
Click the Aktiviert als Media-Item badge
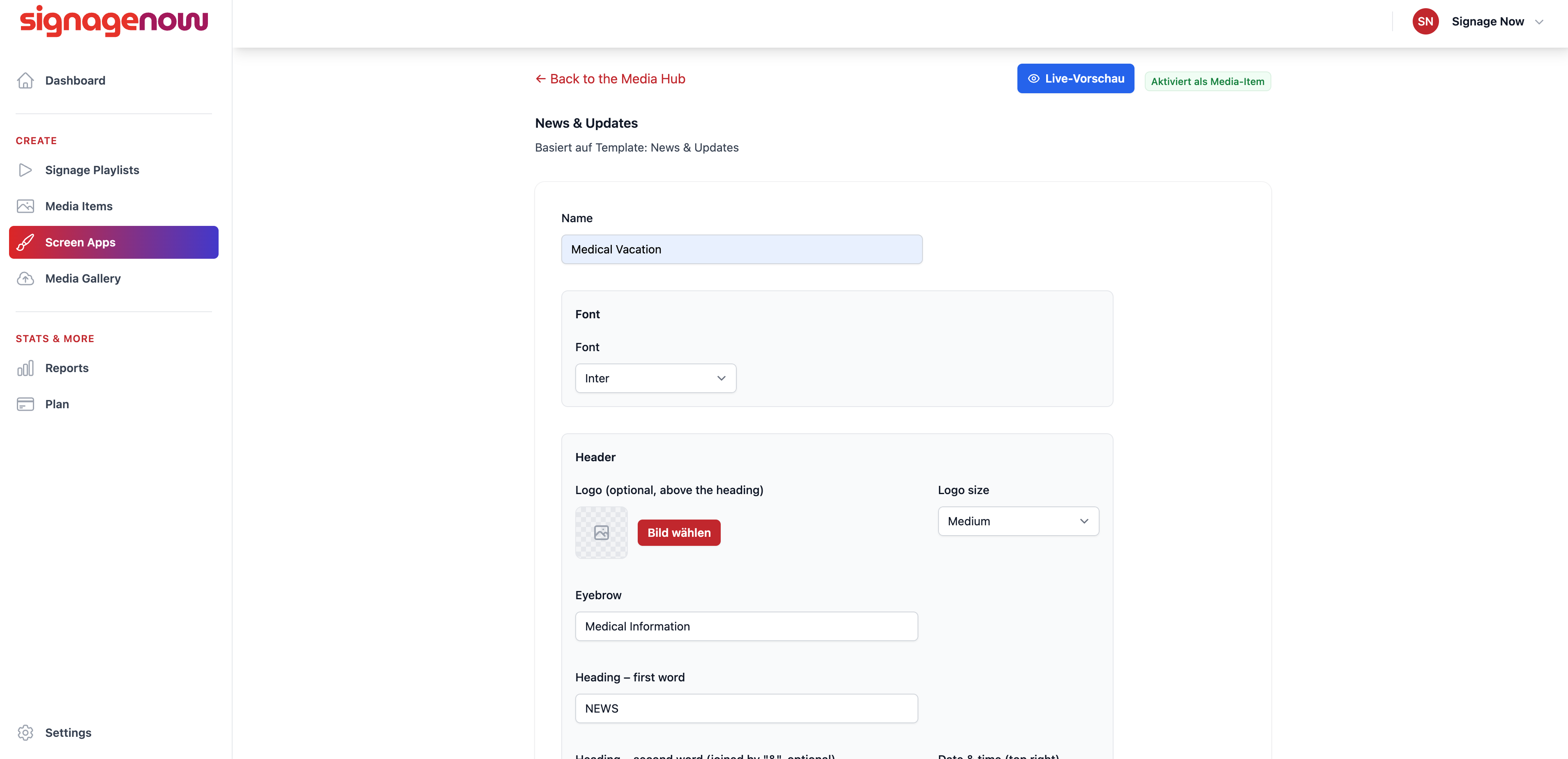coord(1208,82)
